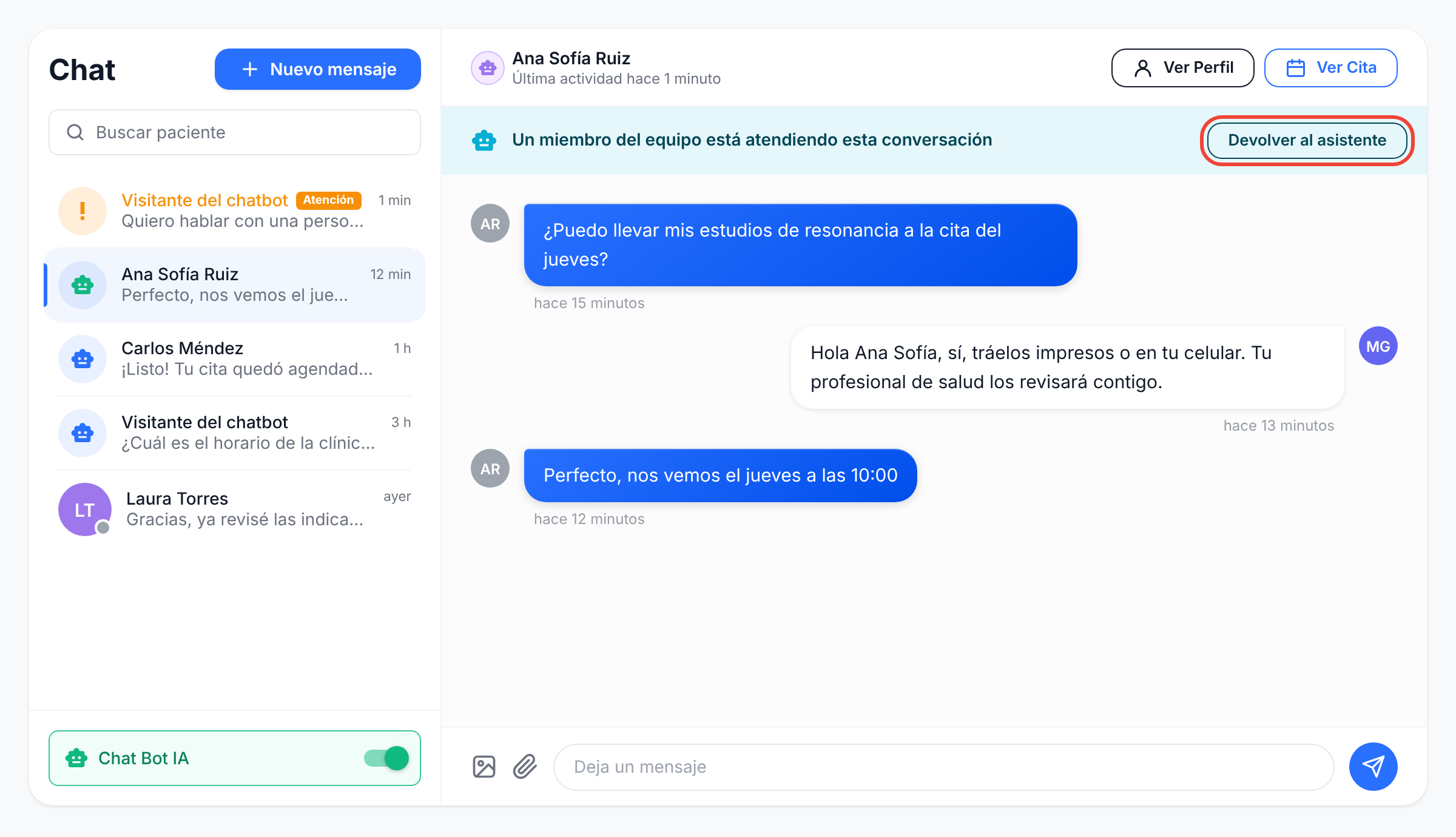Screen dimensions: 1456x837
Task: Click the LT avatar of Laura Torres
Action: pyautogui.click(x=85, y=509)
